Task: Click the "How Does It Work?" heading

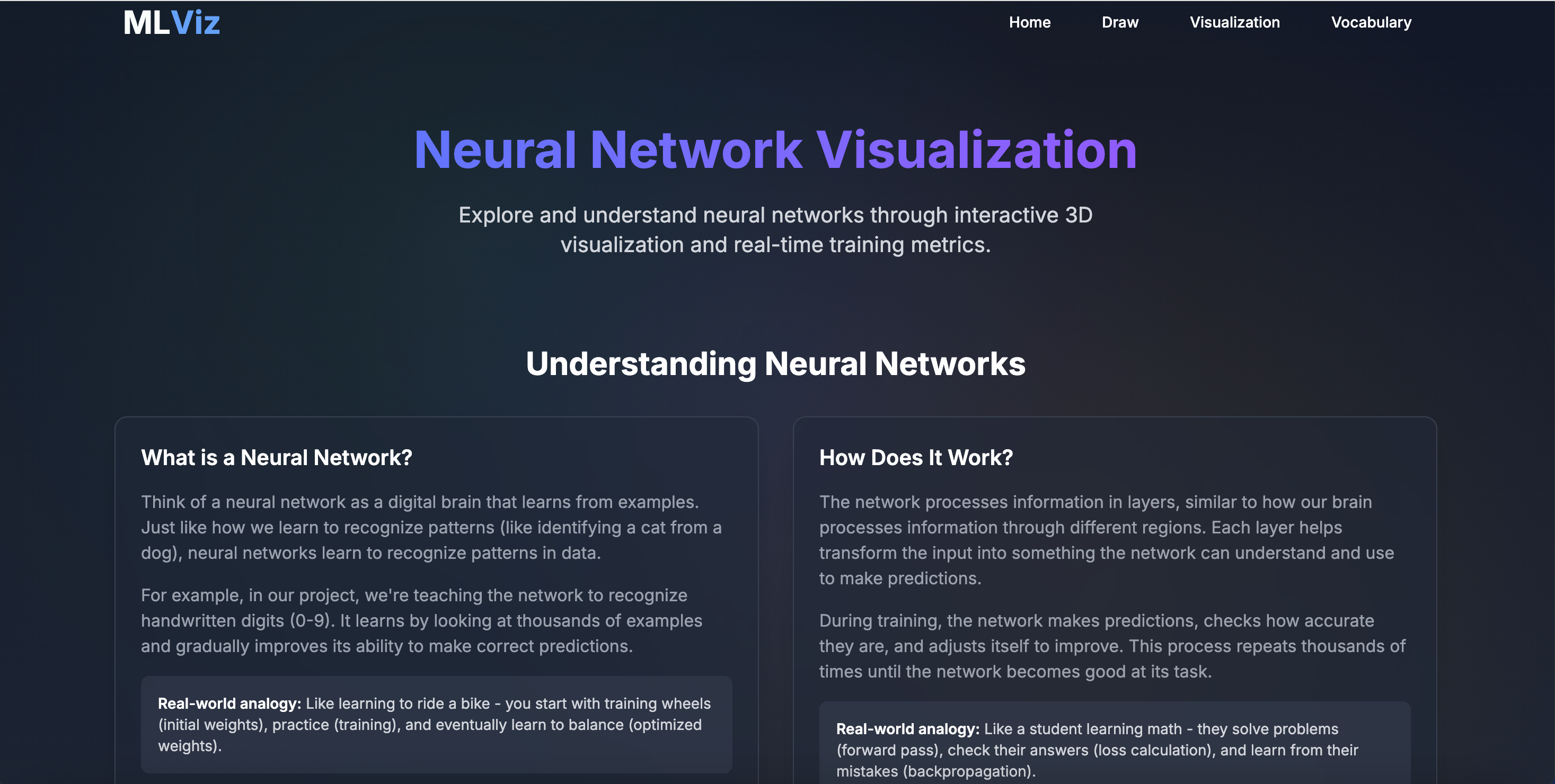Action: click(x=916, y=458)
